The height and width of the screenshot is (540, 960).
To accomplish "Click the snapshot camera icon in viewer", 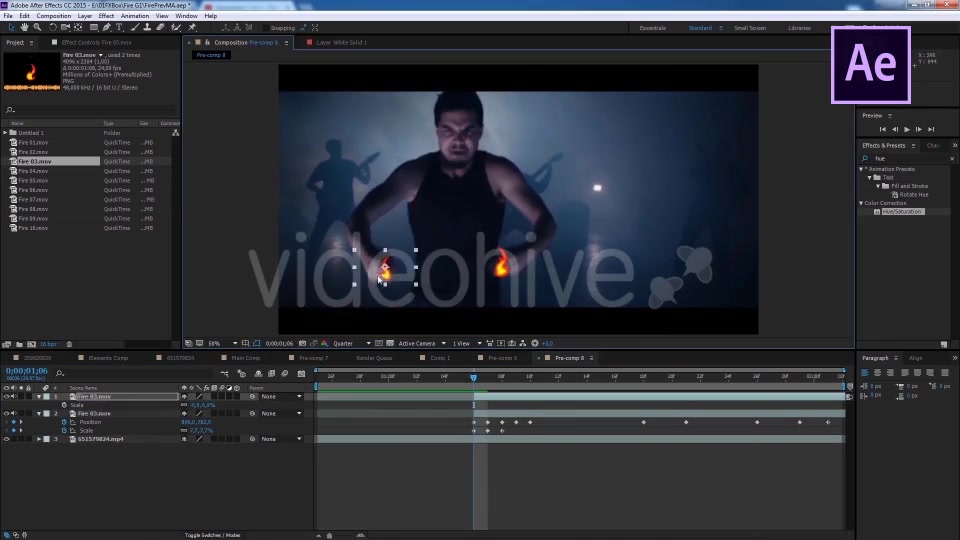I will pos(302,343).
